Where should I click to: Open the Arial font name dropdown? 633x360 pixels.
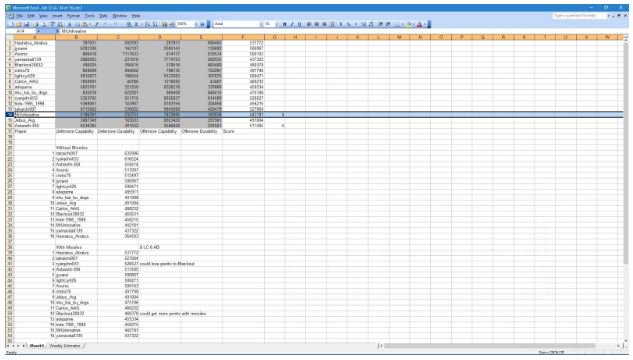pyautogui.click(x=261, y=24)
